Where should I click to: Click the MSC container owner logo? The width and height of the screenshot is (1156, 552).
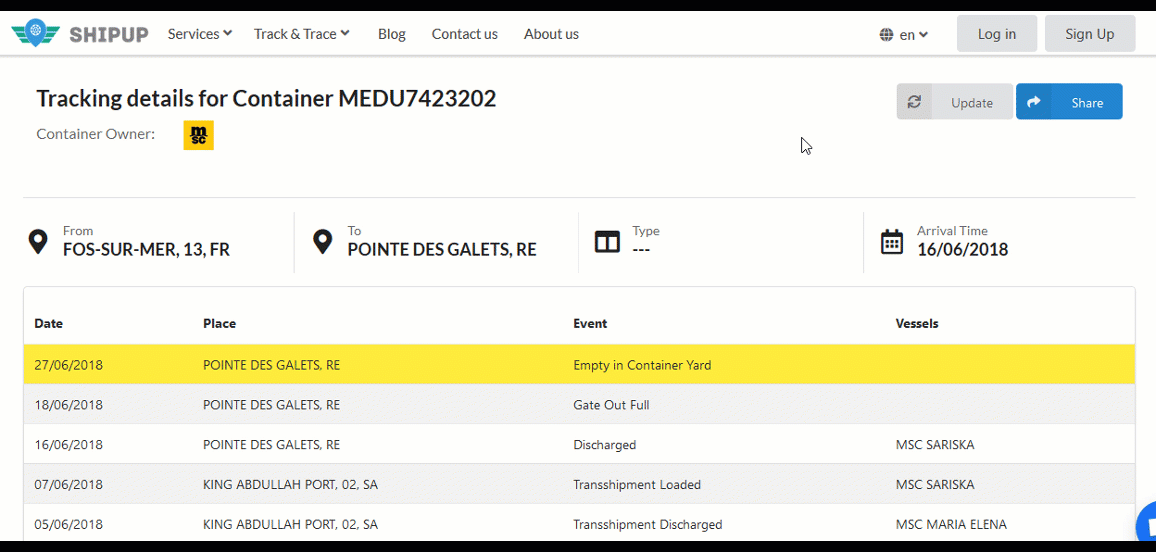[x=198, y=135]
